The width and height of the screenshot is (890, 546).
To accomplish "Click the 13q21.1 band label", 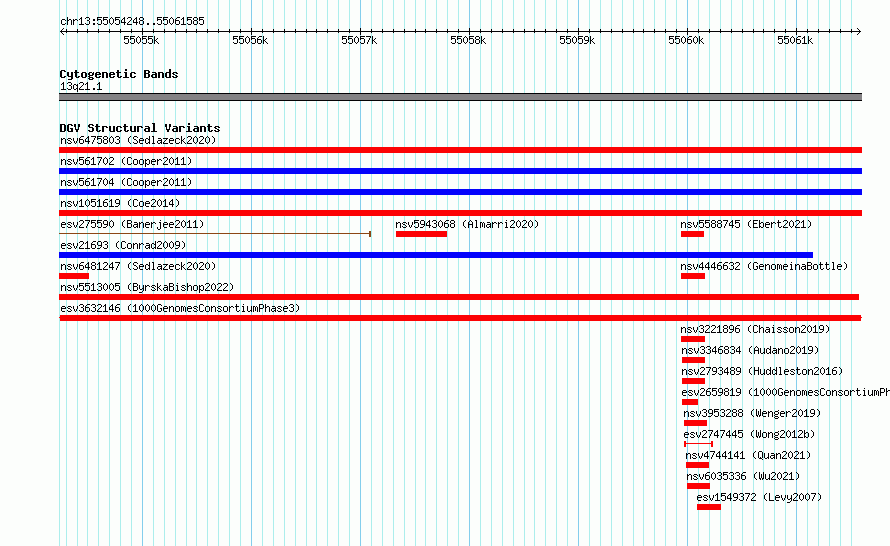I will click(81, 86).
